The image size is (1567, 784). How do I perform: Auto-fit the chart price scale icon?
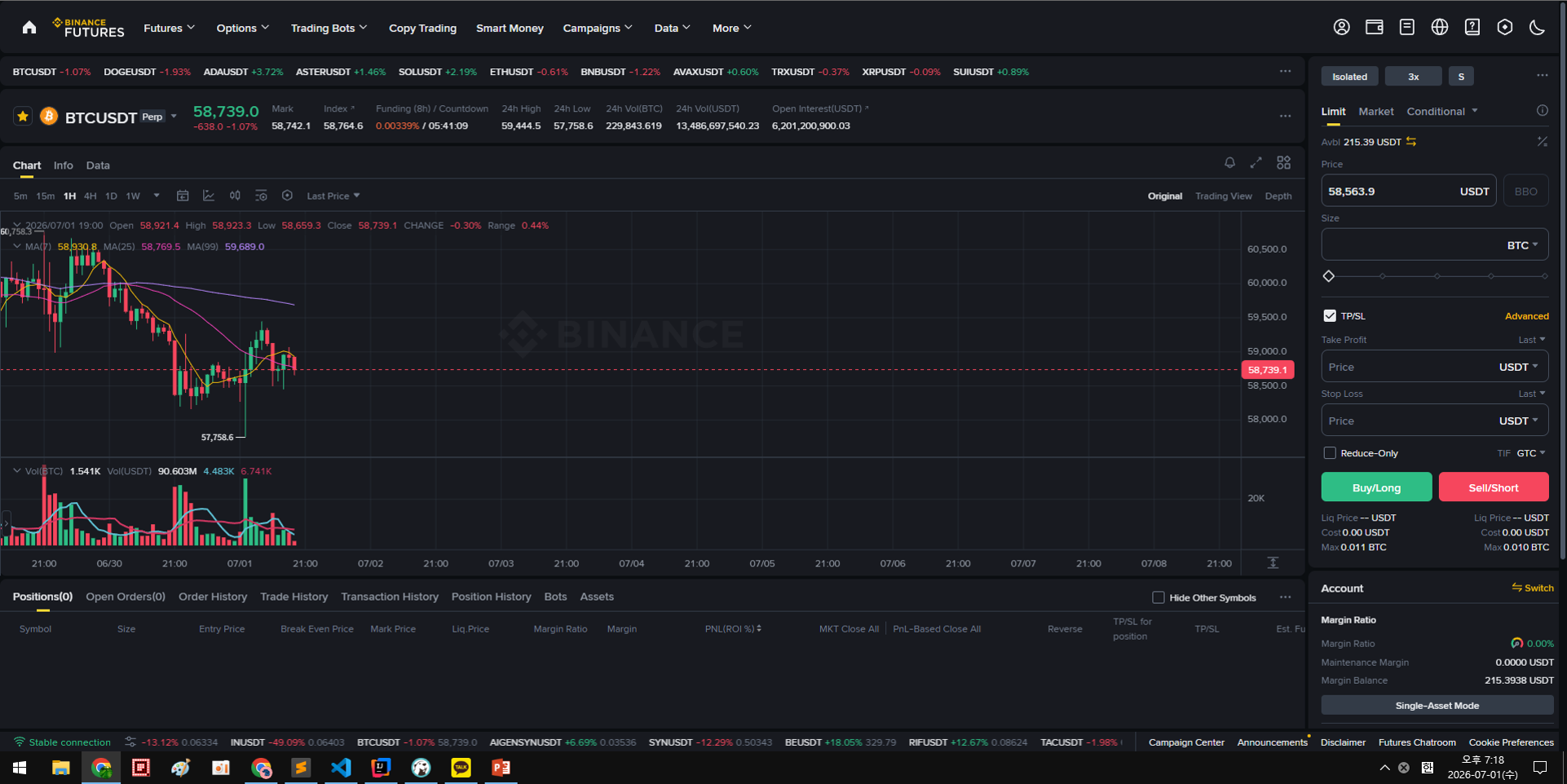pyautogui.click(x=1273, y=563)
